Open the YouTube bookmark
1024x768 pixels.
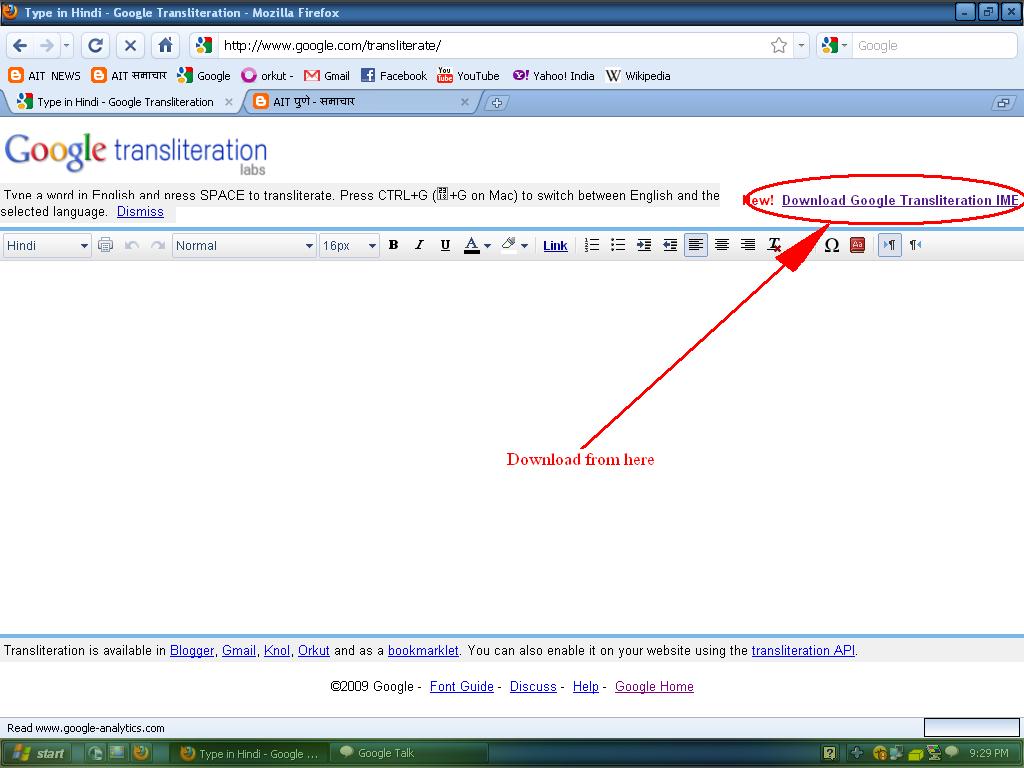pyautogui.click(x=468, y=76)
